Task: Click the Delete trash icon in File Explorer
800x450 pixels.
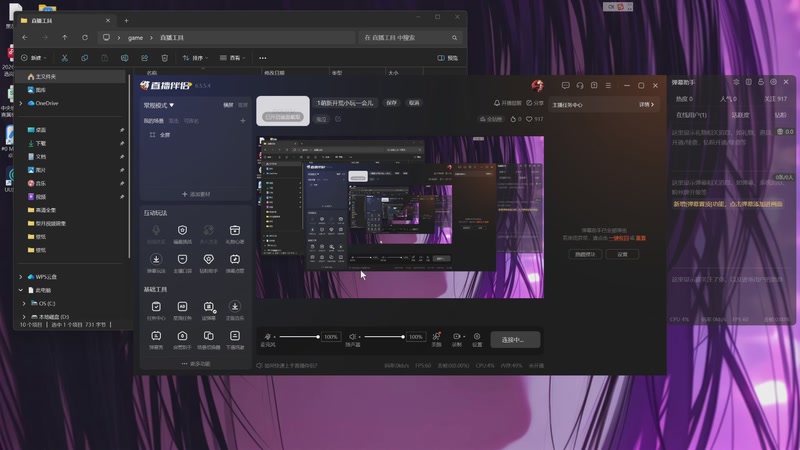Action: tap(164, 58)
